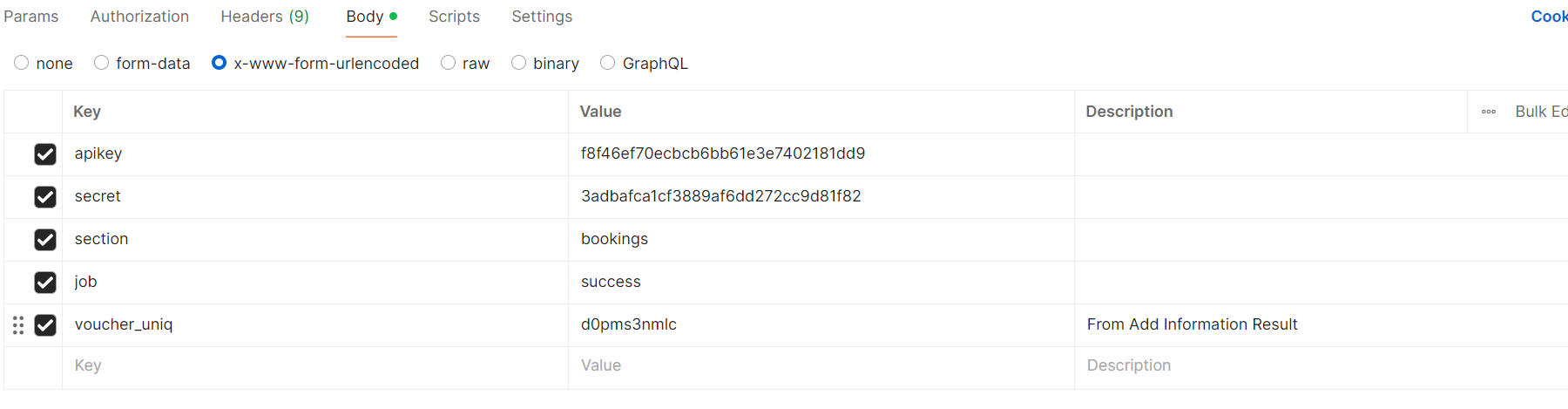
Task: Click the drag handle beside voucher_uniq row
Action: (18, 325)
